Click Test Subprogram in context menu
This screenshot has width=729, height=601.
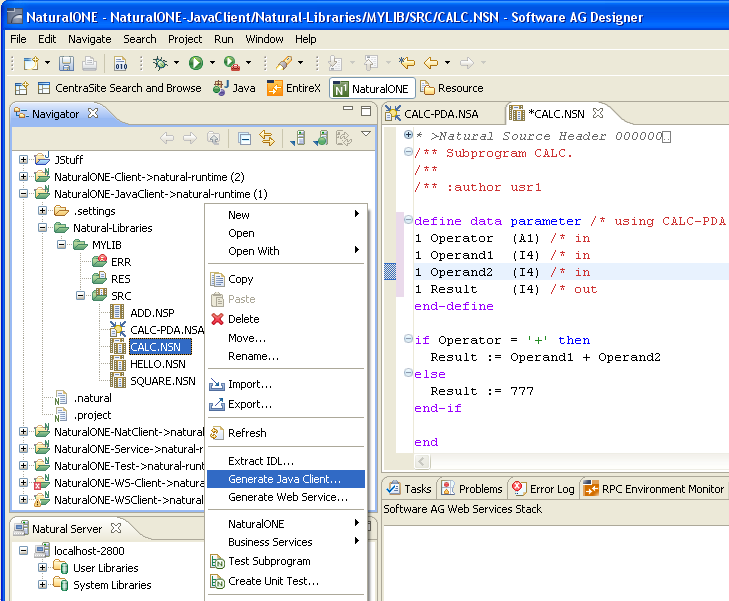pyautogui.click(x=286, y=561)
